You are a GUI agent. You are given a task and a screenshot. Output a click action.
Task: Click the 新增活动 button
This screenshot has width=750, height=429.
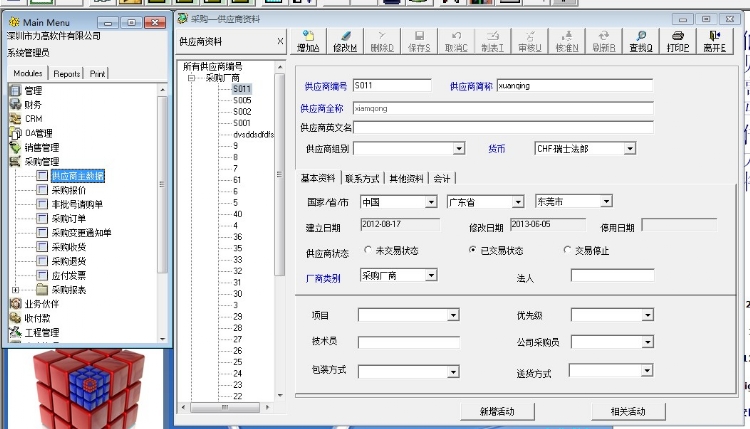[497, 411]
